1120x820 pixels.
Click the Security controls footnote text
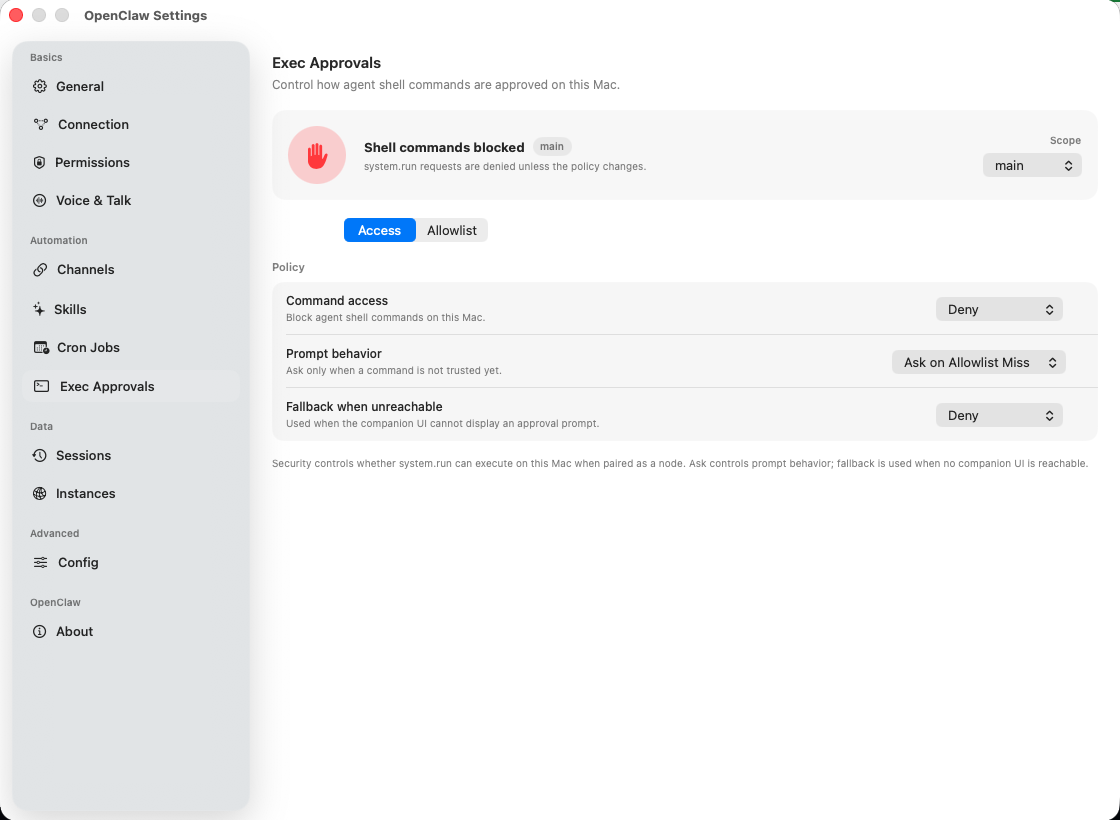pyautogui.click(x=680, y=464)
